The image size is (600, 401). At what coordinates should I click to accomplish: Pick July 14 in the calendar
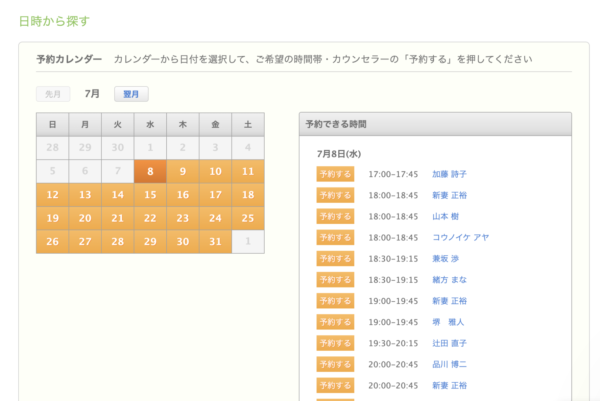click(x=117, y=195)
